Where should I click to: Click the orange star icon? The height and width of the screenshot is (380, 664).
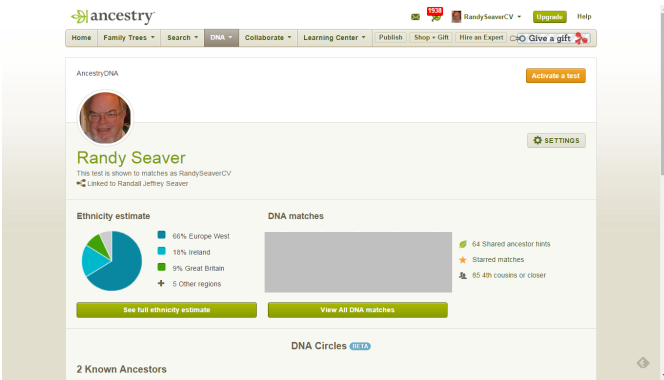pyautogui.click(x=463, y=260)
